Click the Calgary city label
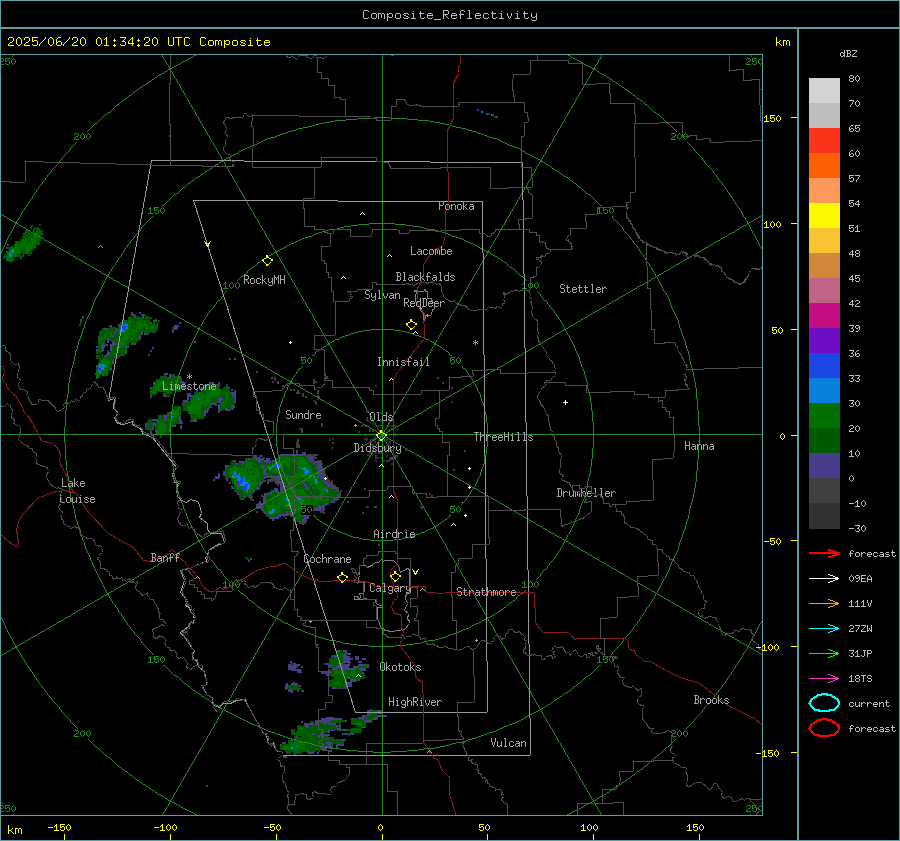The height and width of the screenshot is (841, 900). coord(390,588)
